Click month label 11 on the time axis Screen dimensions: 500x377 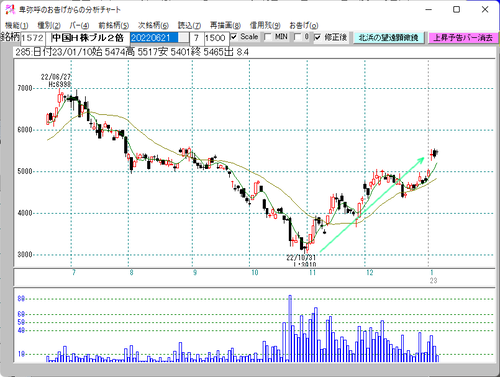point(312,273)
